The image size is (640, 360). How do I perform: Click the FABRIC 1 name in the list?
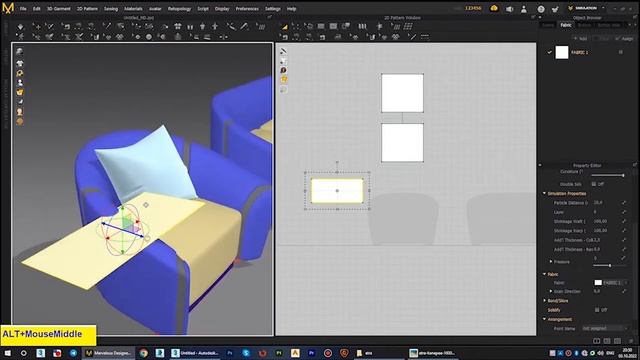click(580, 52)
